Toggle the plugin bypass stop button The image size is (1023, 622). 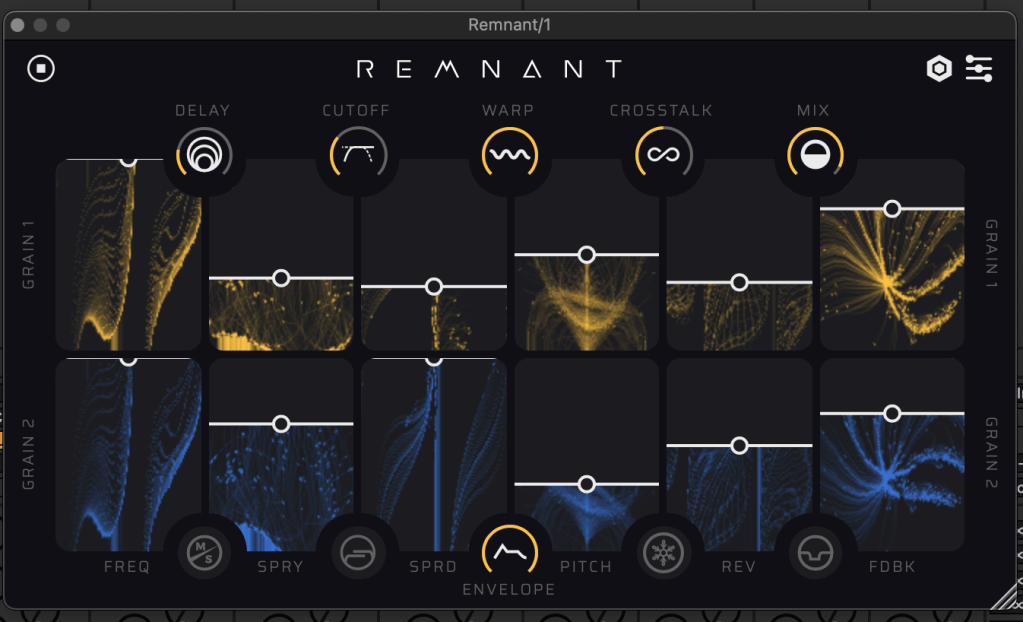coord(41,68)
